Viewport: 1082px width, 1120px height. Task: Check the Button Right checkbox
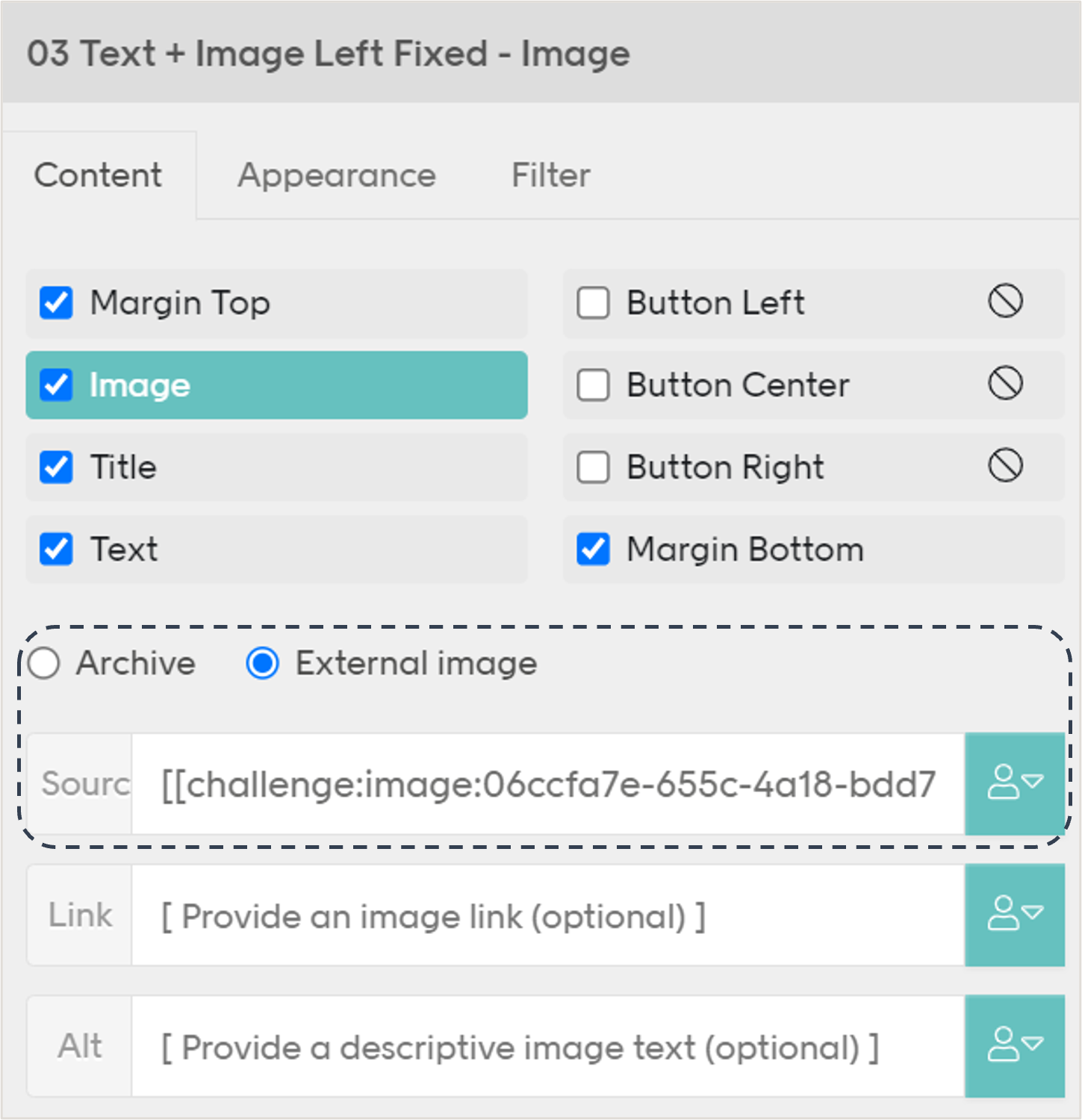pyautogui.click(x=593, y=467)
